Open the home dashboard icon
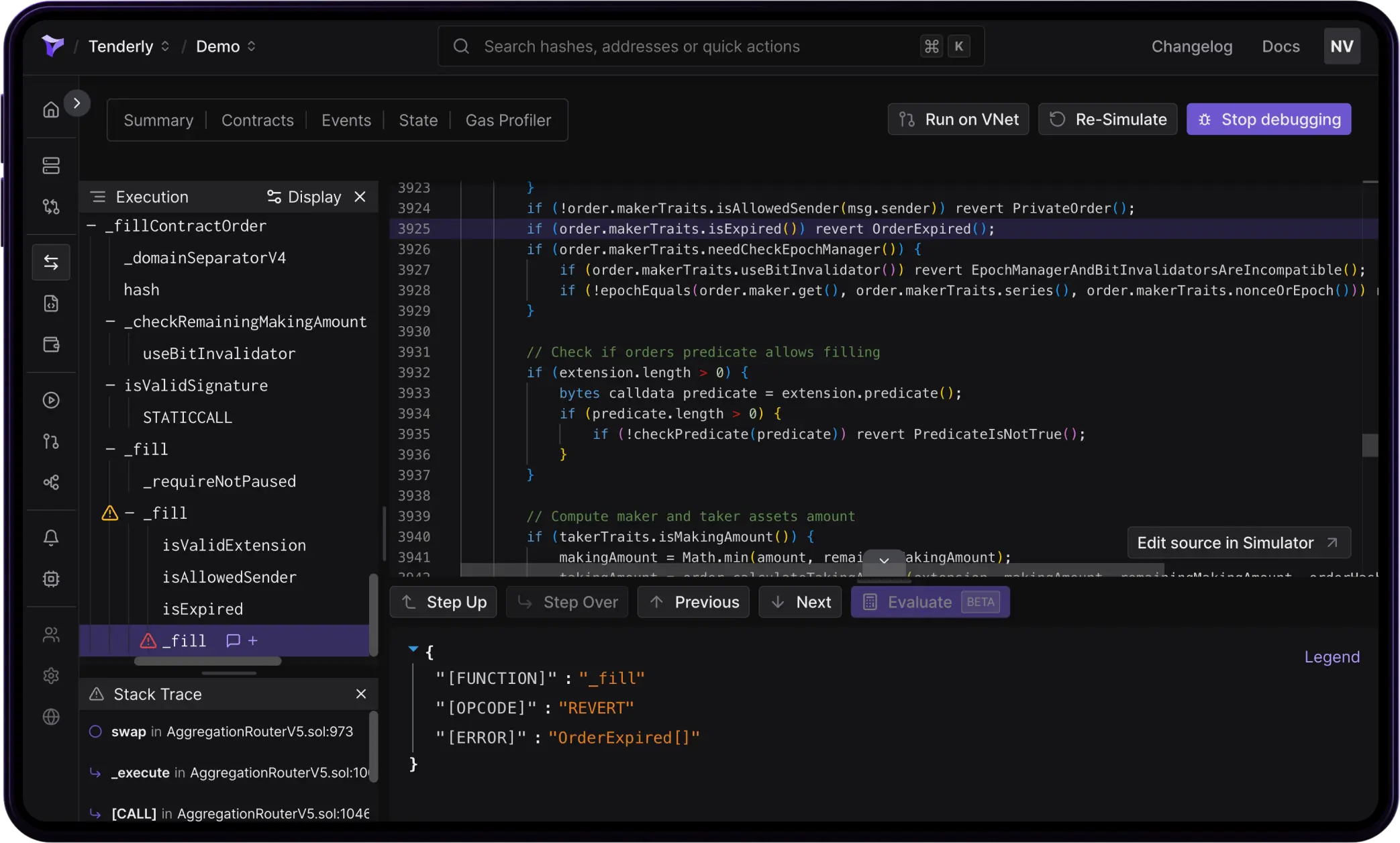 51,109
